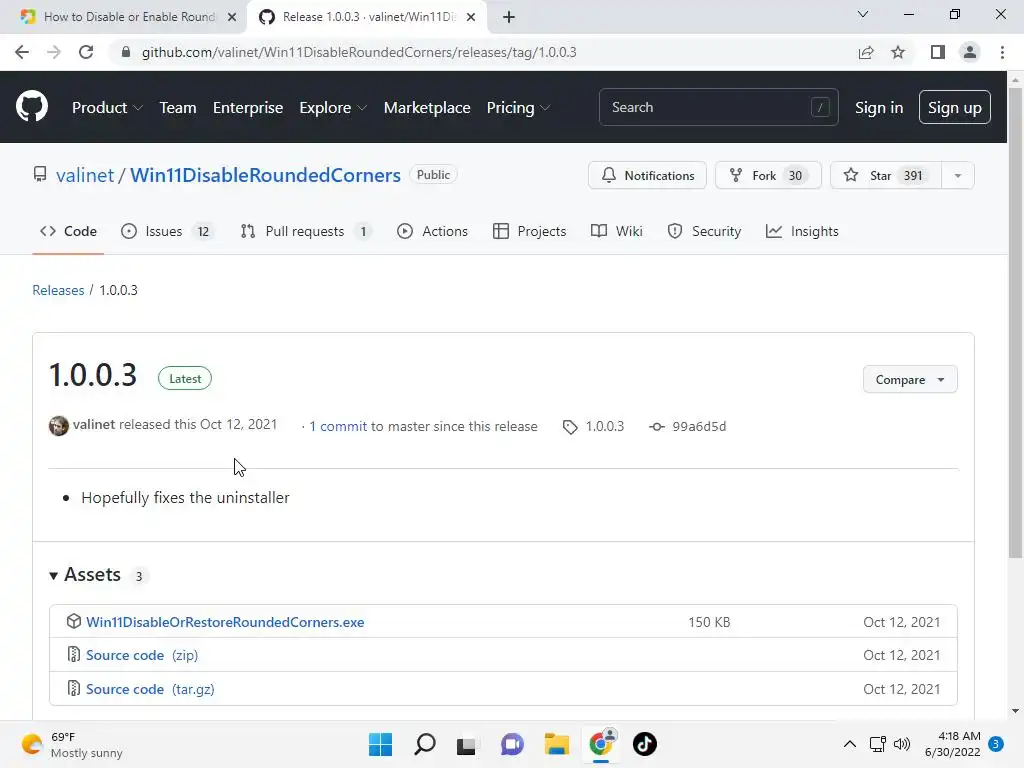
Task: Fork the repository
Action: point(768,176)
